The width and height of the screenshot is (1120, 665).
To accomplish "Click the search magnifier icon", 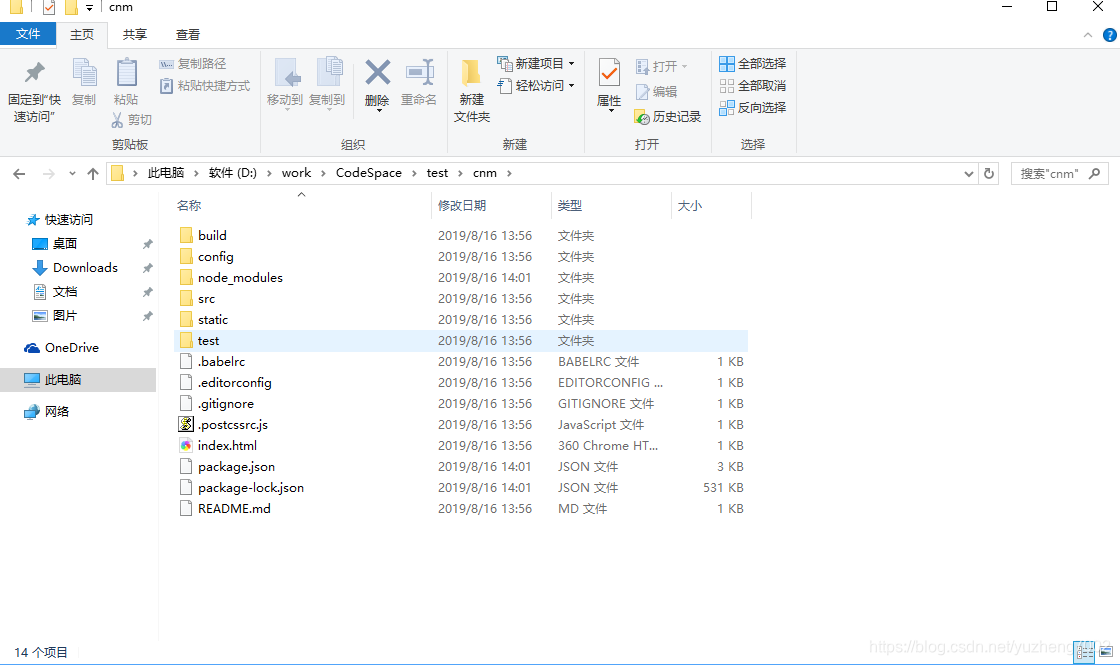I will pos(1094,174).
